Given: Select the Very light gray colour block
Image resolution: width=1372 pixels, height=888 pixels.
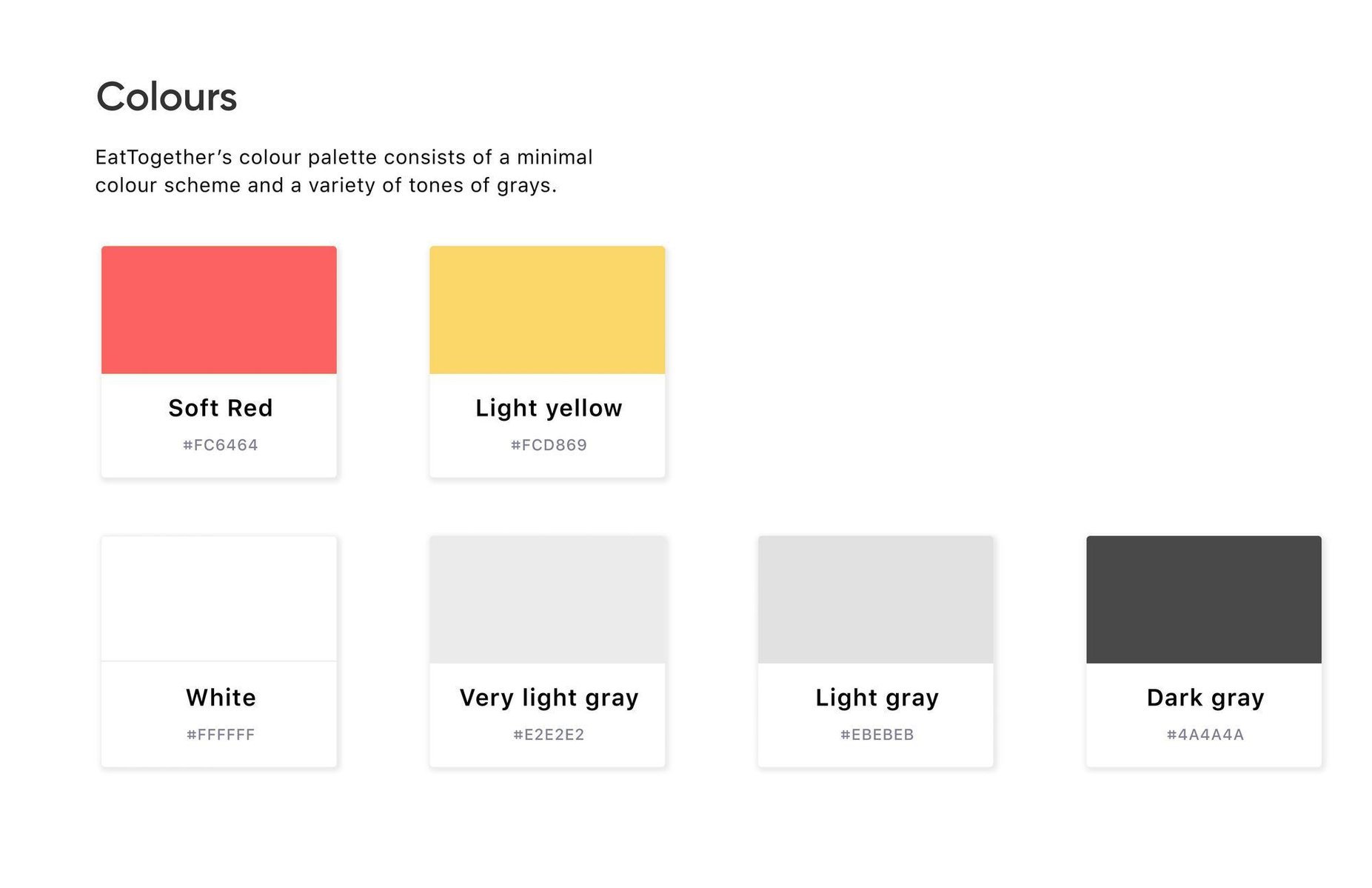Looking at the screenshot, I should [547, 599].
